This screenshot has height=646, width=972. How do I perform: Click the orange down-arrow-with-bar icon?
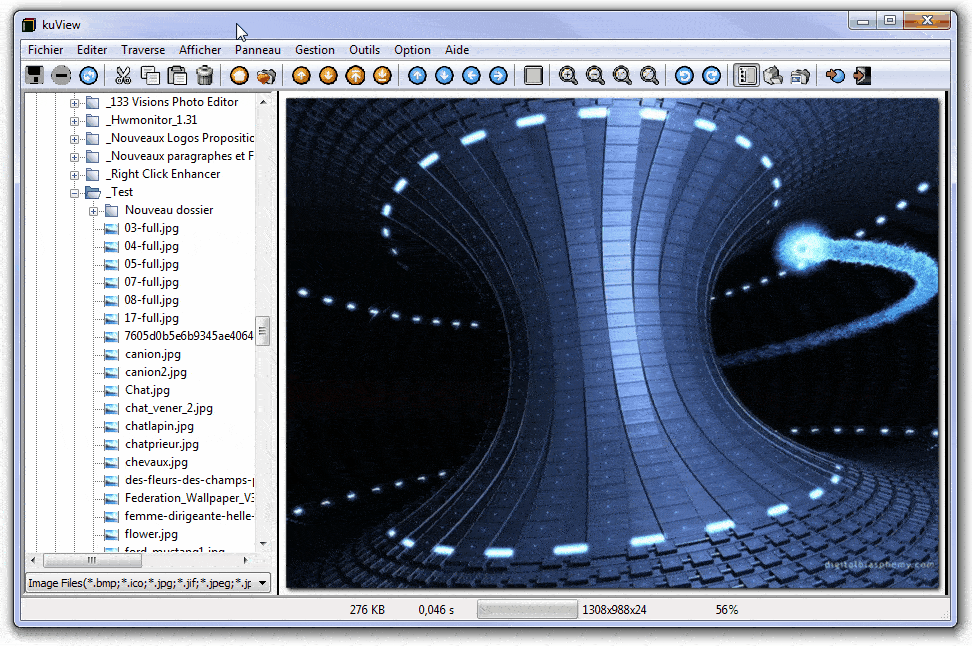pos(382,76)
